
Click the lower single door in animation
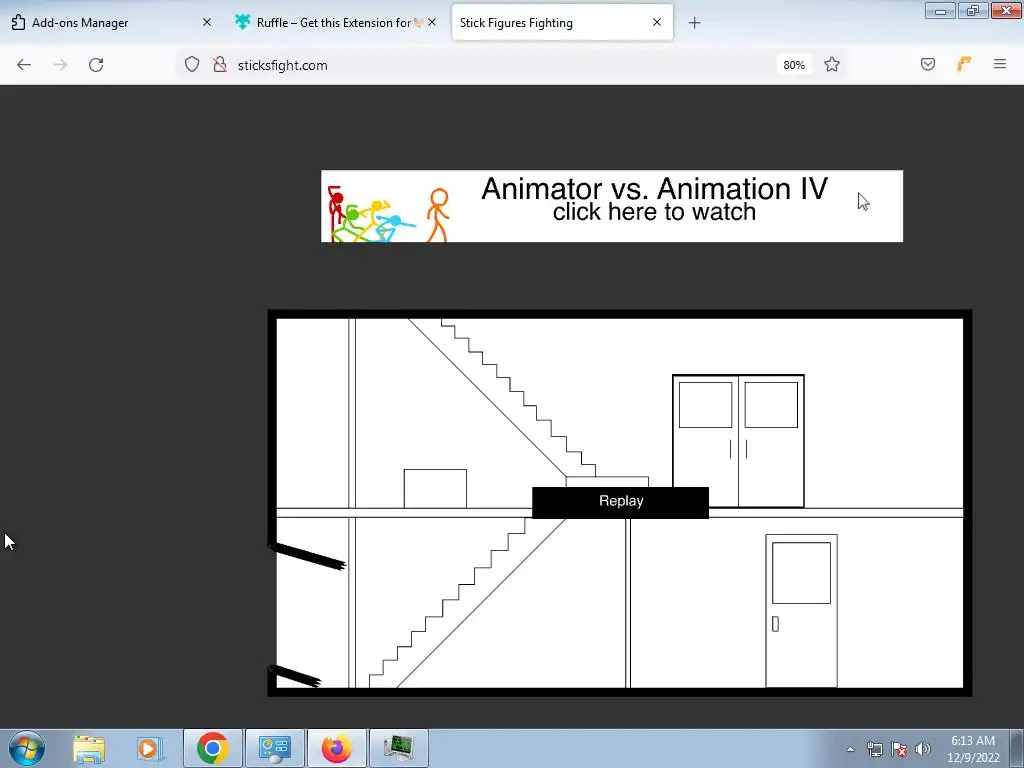pos(801,611)
